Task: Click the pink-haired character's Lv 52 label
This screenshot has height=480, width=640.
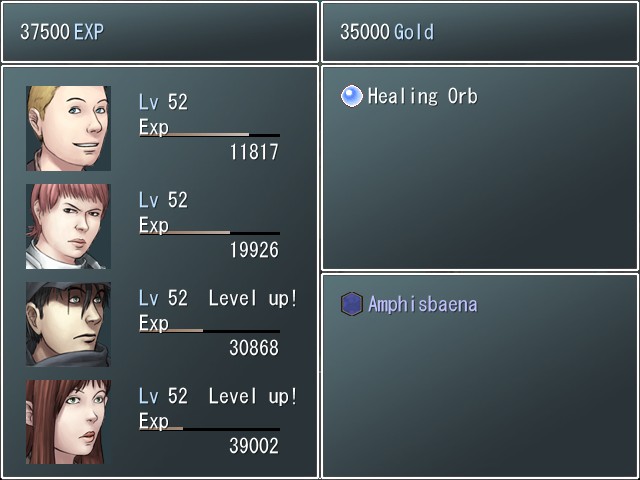Action: (x=163, y=200)
